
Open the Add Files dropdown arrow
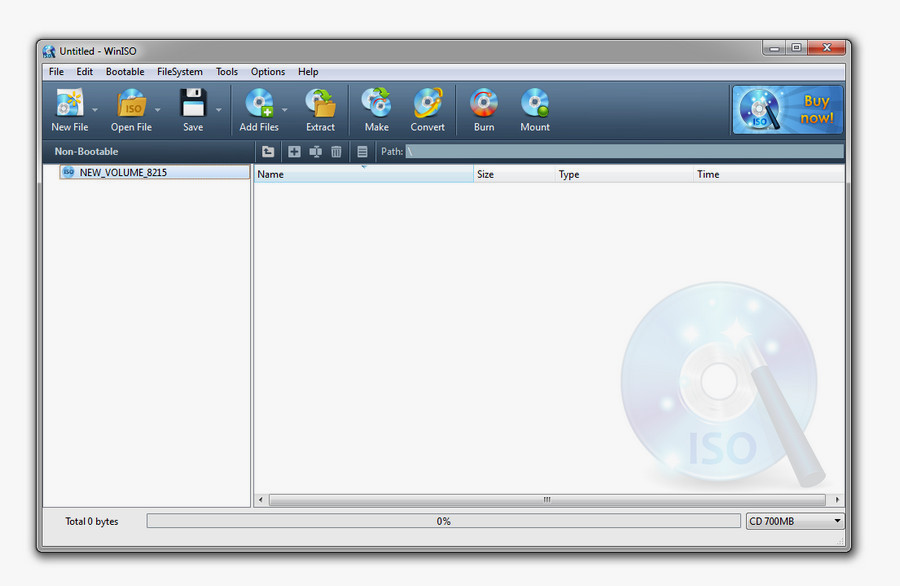pyautogui.click(x=285, y=110)
